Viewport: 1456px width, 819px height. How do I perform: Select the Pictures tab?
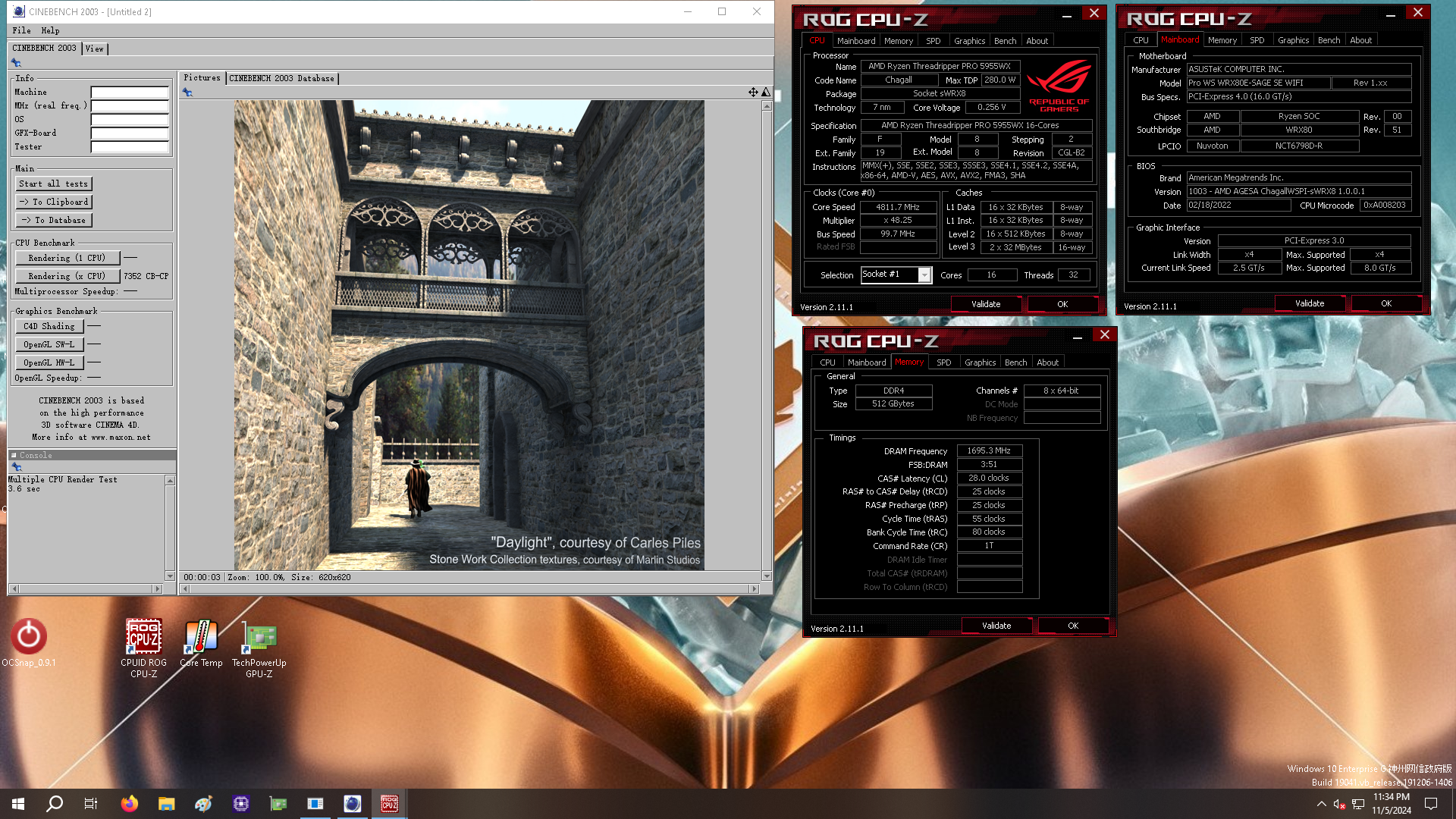tap(202, 77)
